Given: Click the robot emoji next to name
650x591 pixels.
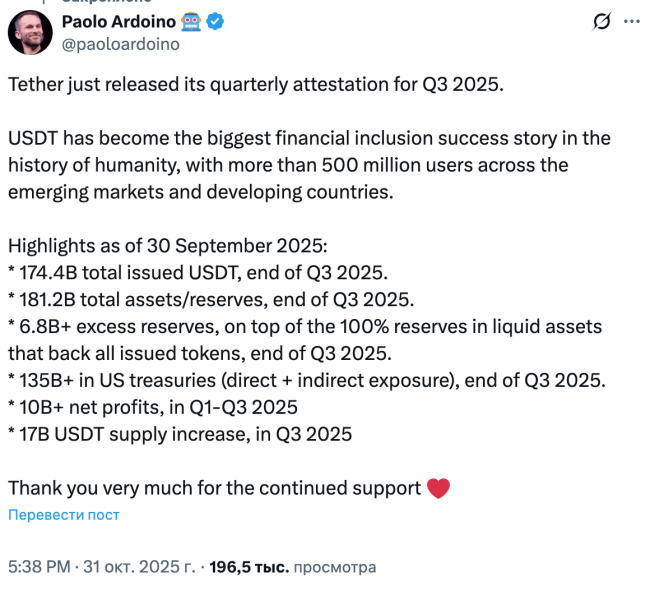Looking at the screenshot, I should [191, 21].
